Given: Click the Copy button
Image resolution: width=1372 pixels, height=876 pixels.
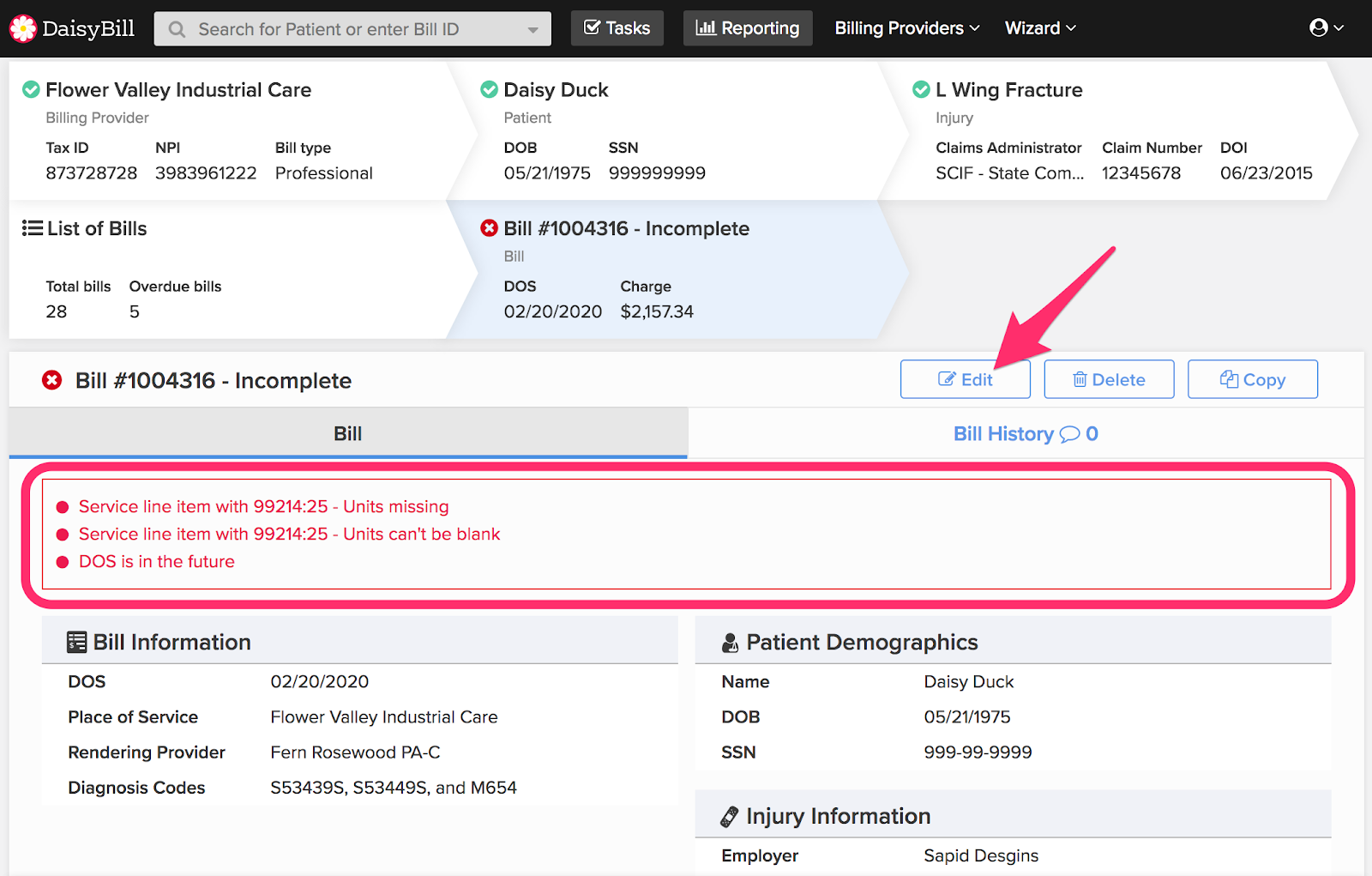Looking at the screenshot, I should tap(1253, 379).
